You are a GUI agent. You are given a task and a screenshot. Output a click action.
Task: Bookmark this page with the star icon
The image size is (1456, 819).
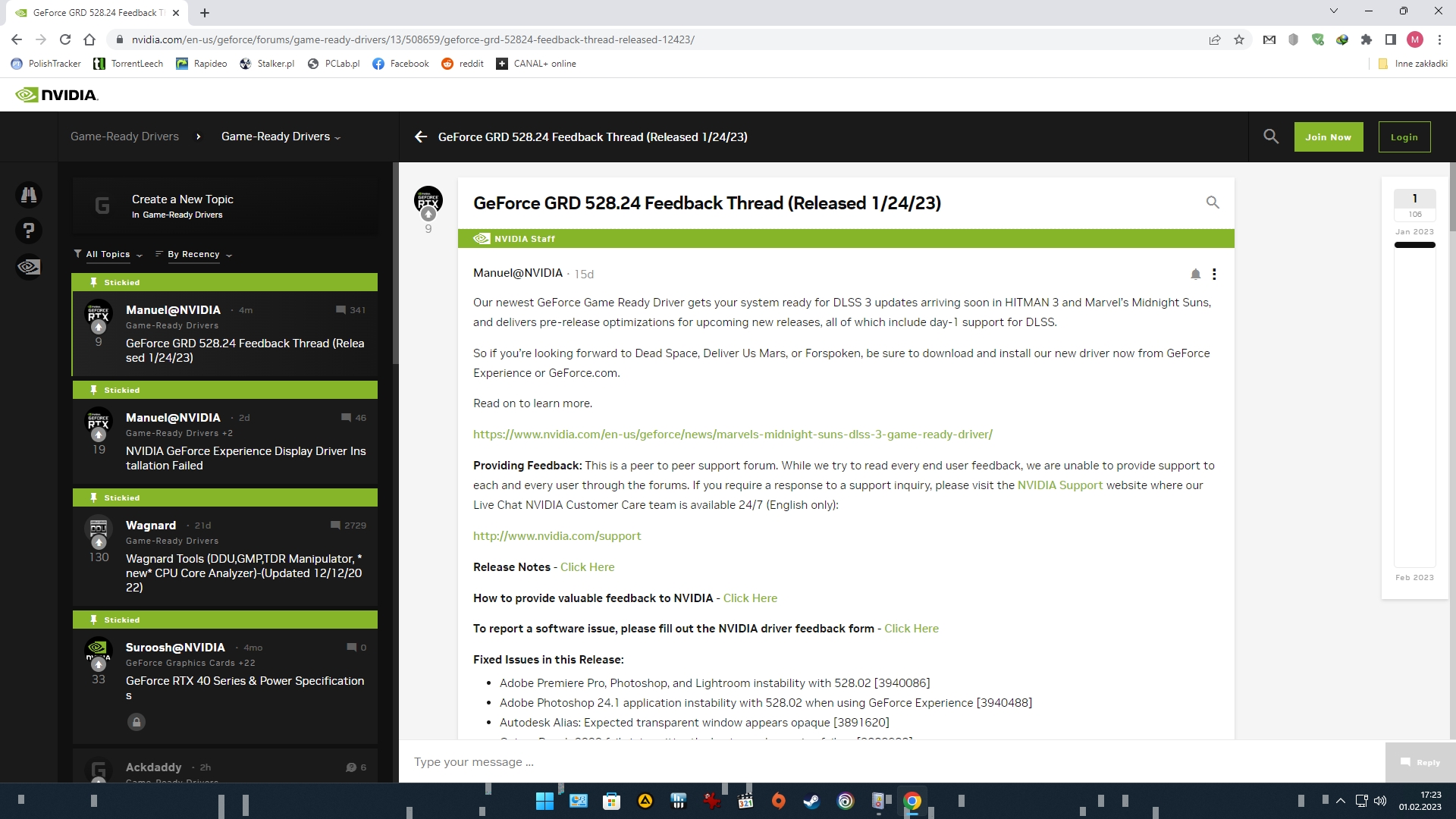tap(1239, 39)
